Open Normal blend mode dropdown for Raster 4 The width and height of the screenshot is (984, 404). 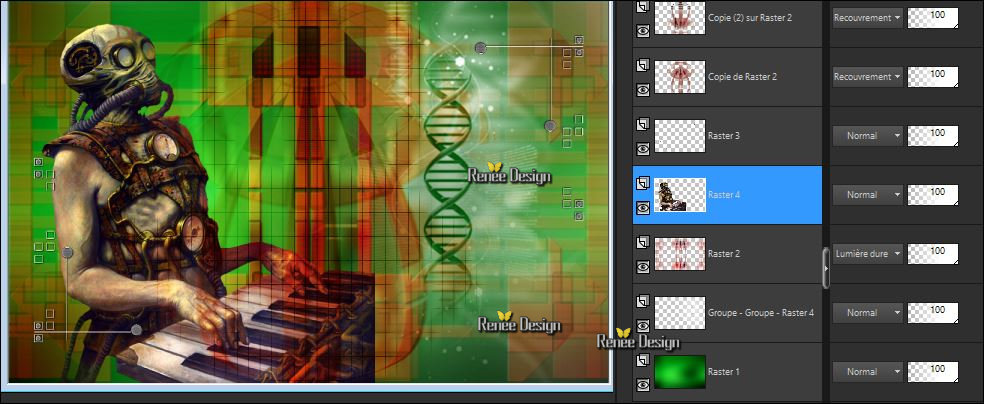pyautogui.click(x=867, y=194)
